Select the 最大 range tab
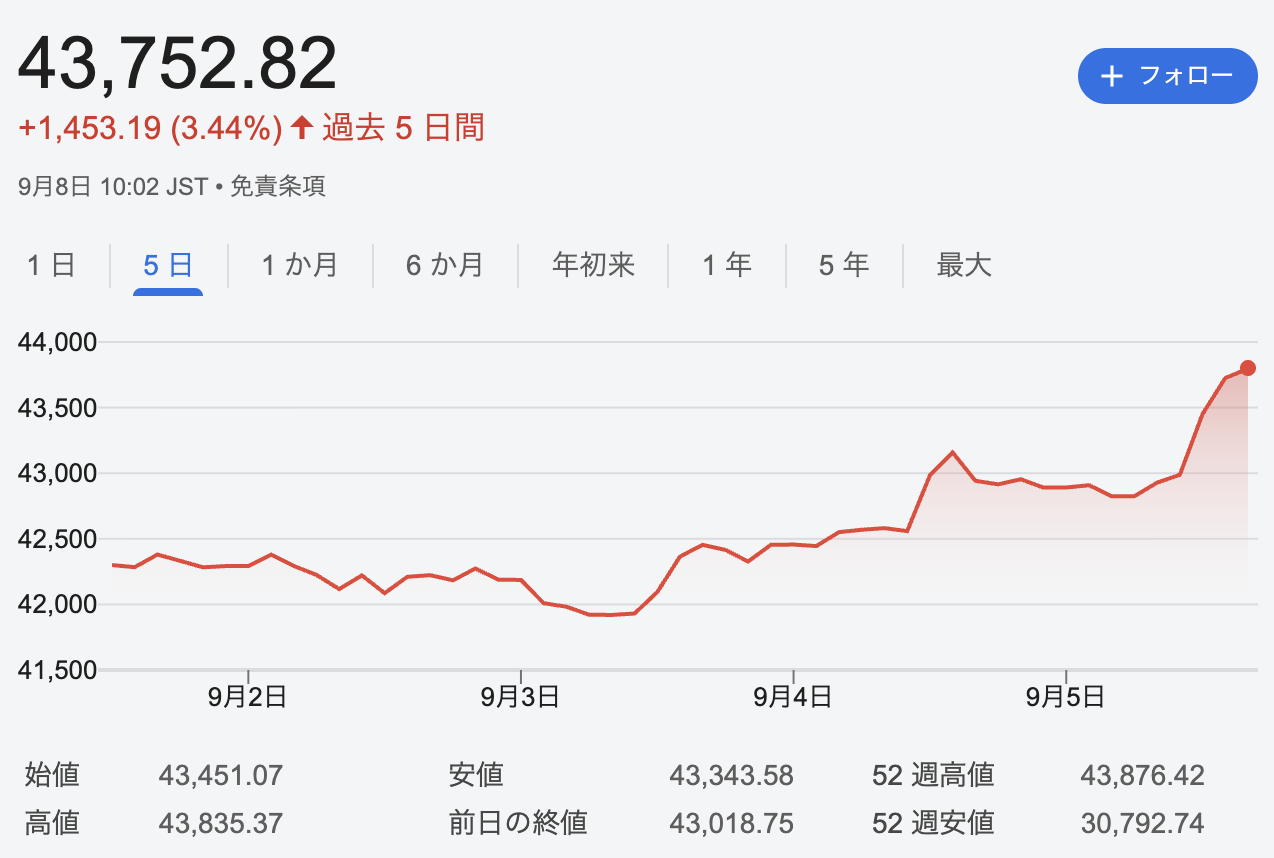Screen dimensions: 1274x858 [964, 265]
